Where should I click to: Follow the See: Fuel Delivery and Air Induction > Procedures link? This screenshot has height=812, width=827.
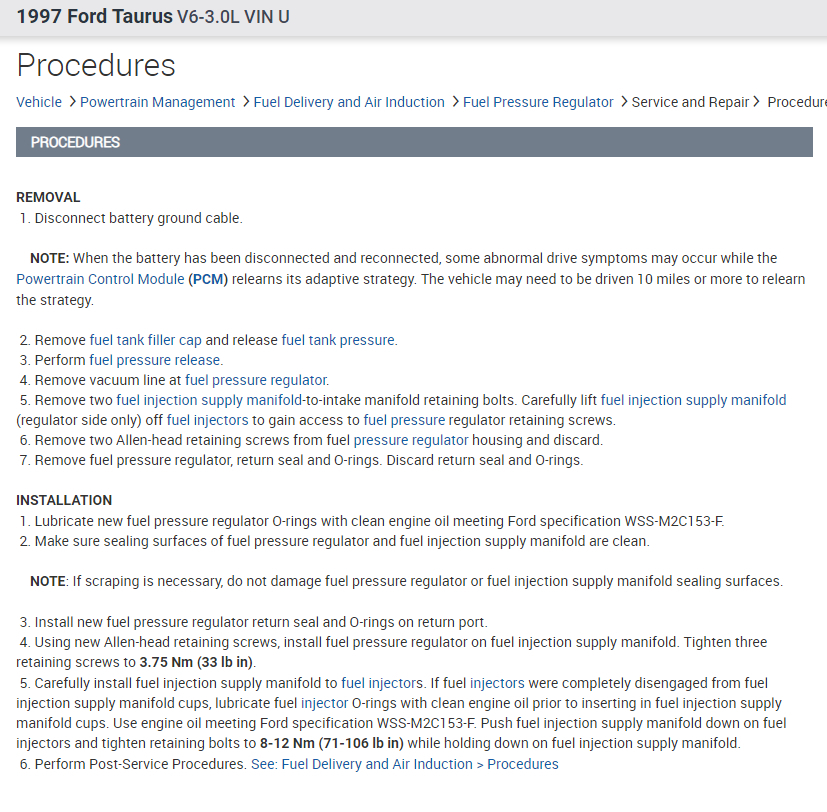[404, 764]
